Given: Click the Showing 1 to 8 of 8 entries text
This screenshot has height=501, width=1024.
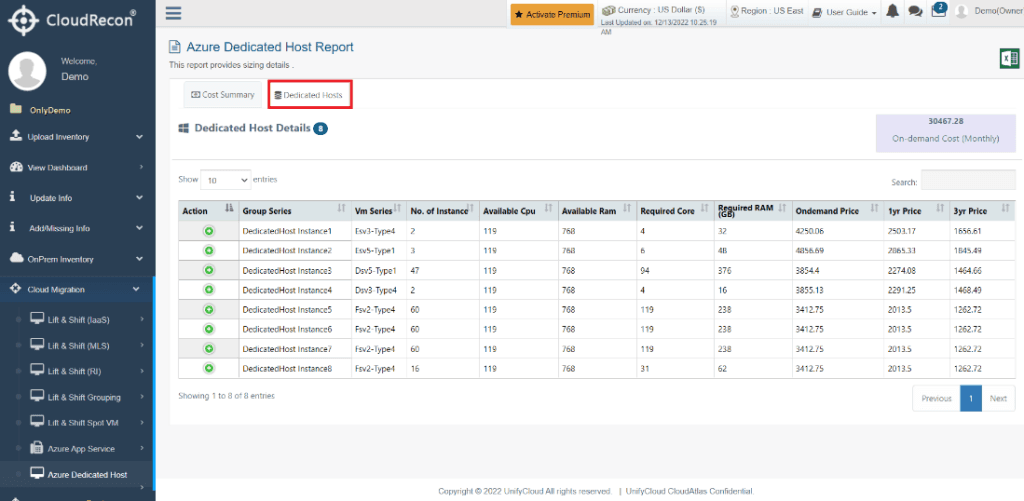Looking at the screenshot, I should (x=227, y=396).
